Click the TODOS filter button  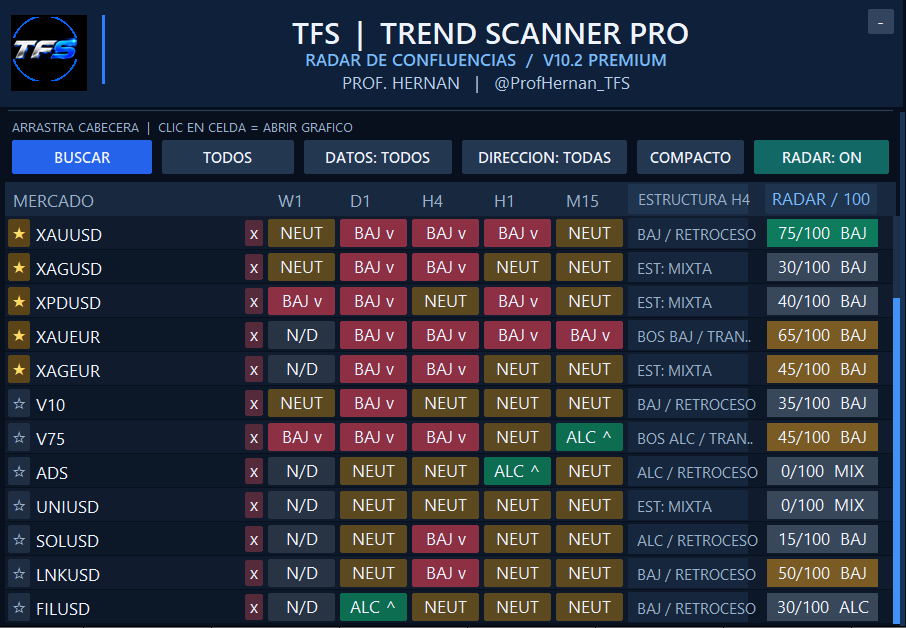[228, 157]
